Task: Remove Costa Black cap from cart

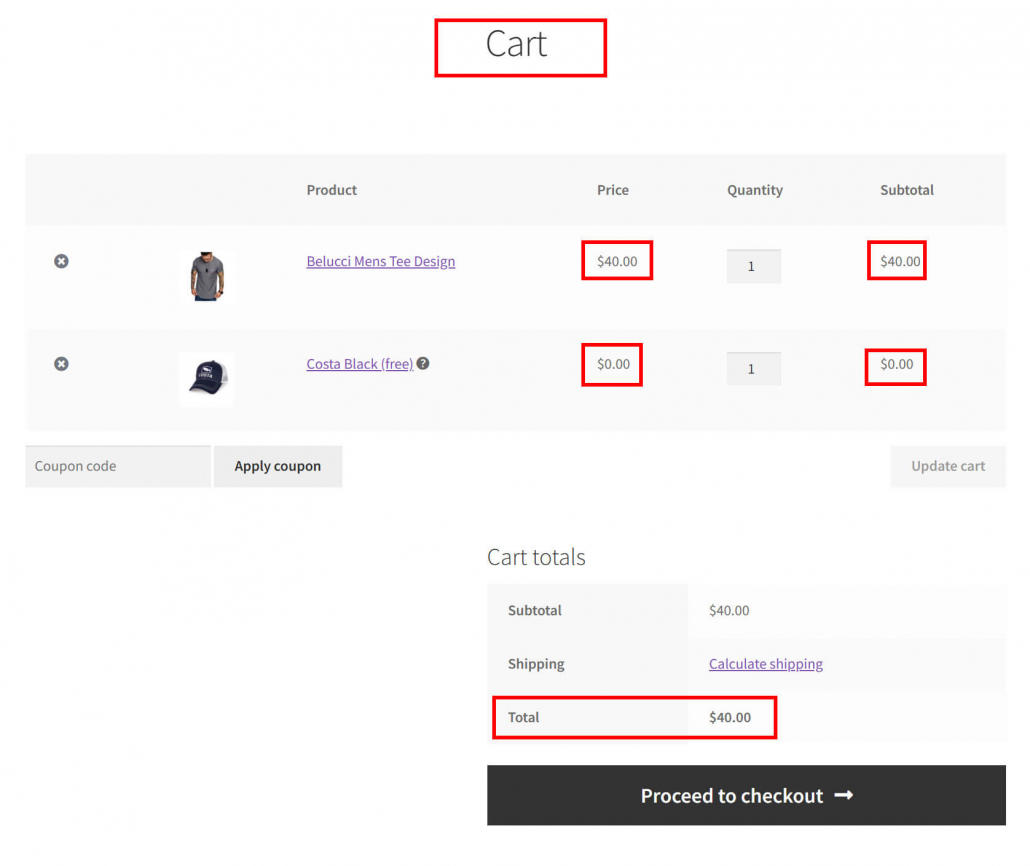Action: (x=61, y=364)
